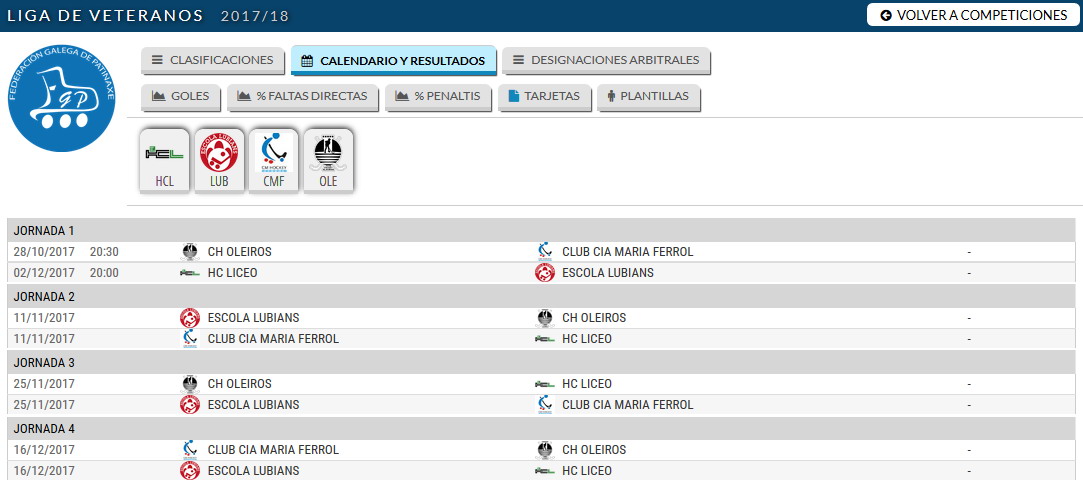Click CLUB CIA MARIA FERROL home name, Jornada 4
Image resolution: width=1083 pixels, height=482 pixels.
274,450
